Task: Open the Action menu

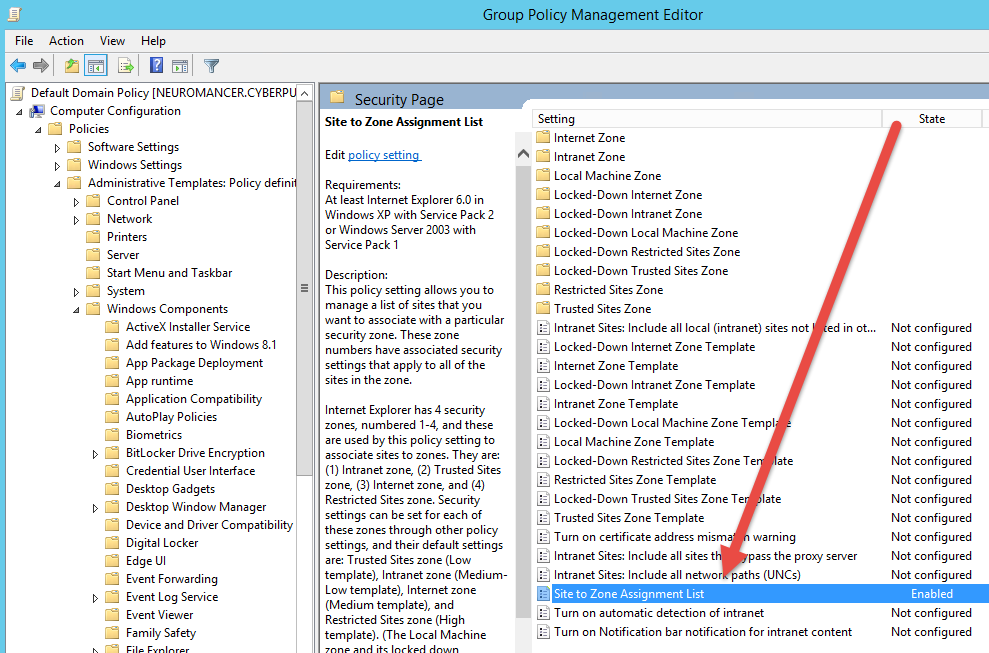Action: 66,41
